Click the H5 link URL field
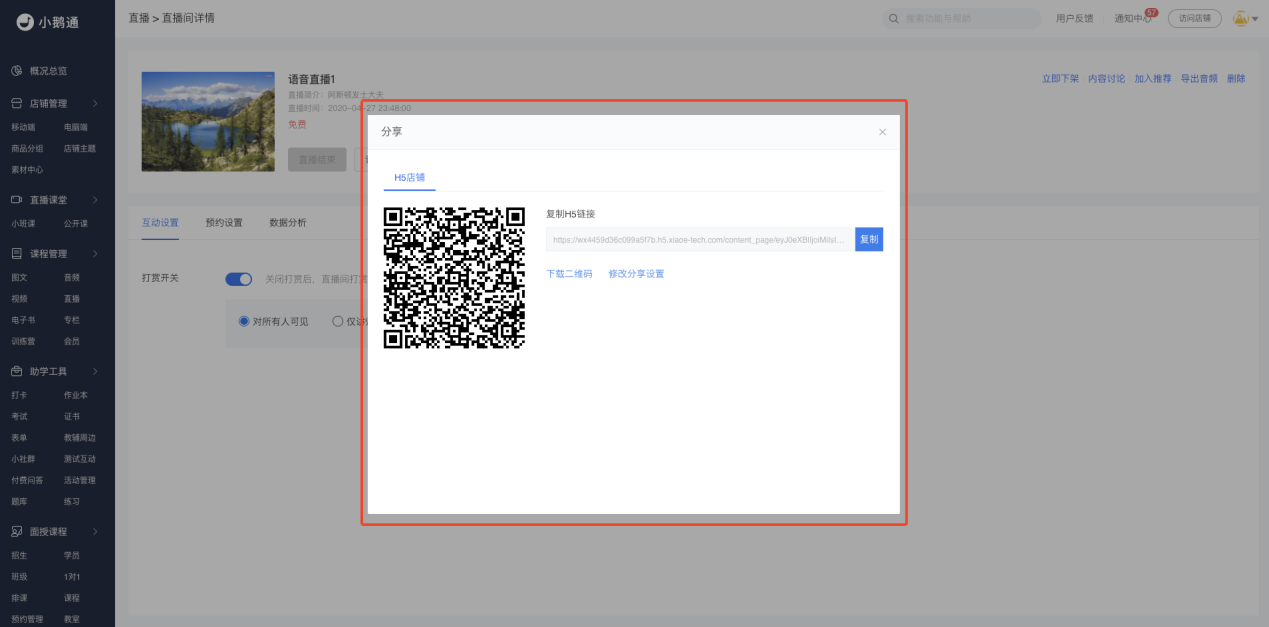Viewport: 1269px width, 627px height. click(700, 240)
